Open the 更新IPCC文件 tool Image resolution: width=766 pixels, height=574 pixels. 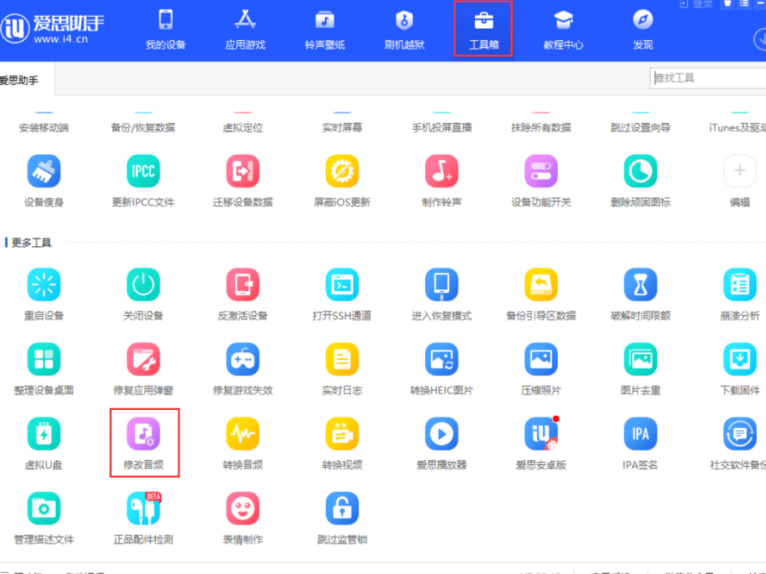(143, 171)
